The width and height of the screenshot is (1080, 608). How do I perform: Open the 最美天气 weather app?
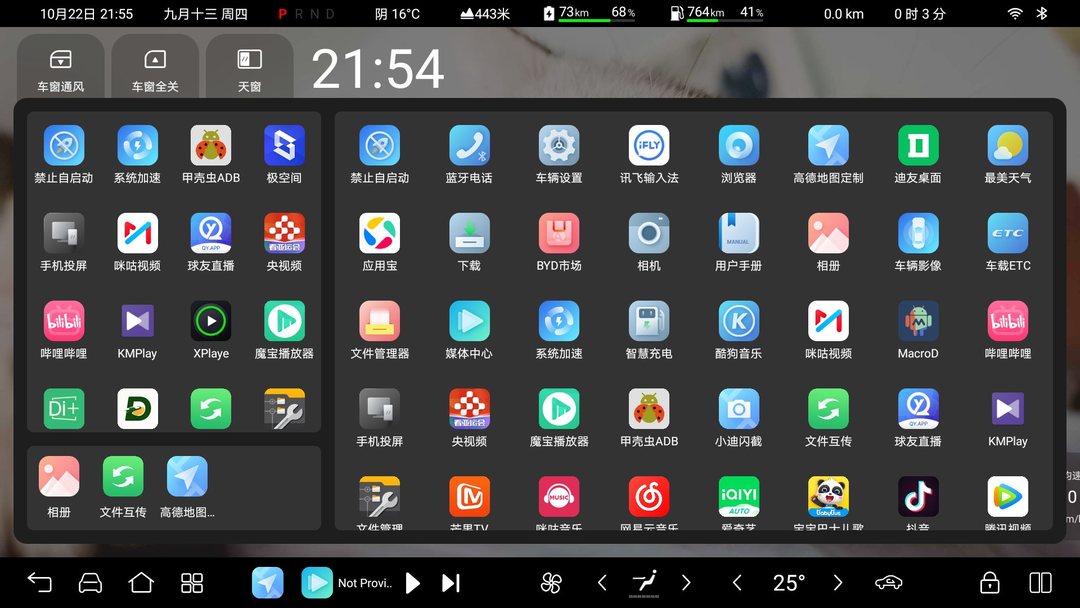tap(1008, 146)
